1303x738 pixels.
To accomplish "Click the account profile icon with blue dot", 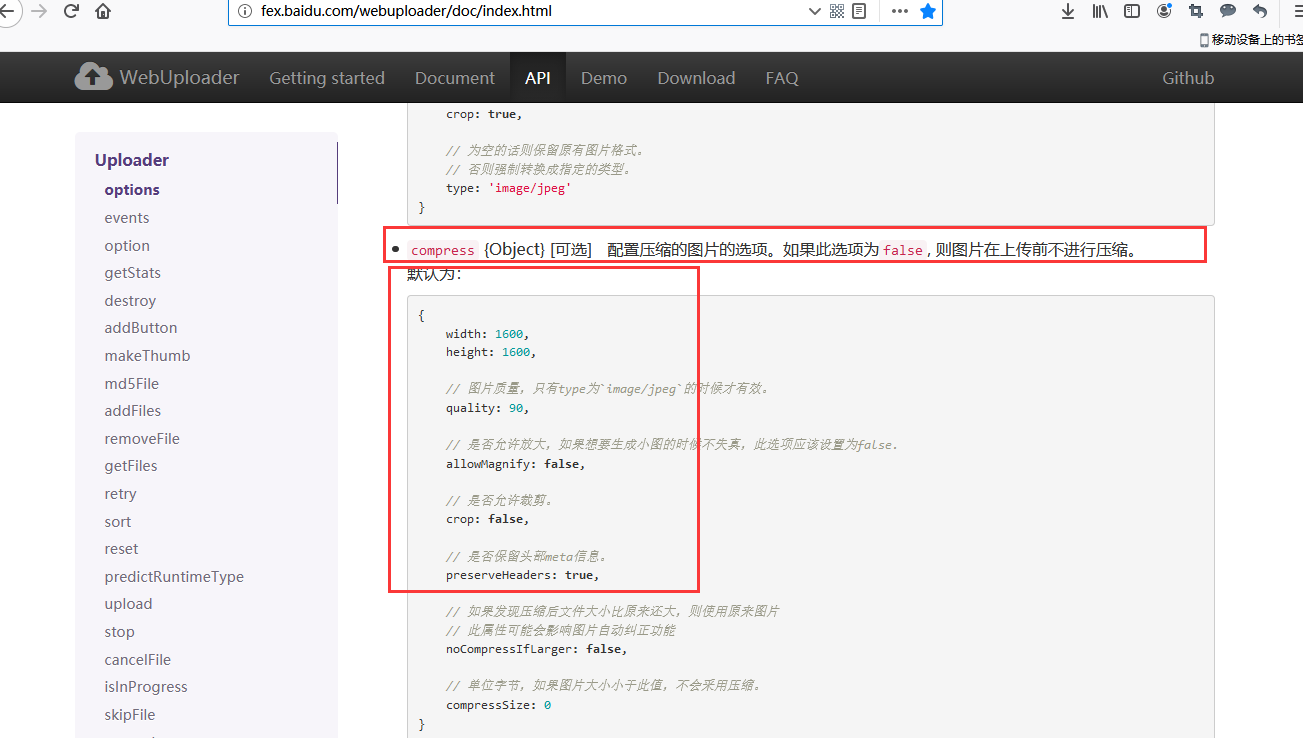I will (1163, 13).
